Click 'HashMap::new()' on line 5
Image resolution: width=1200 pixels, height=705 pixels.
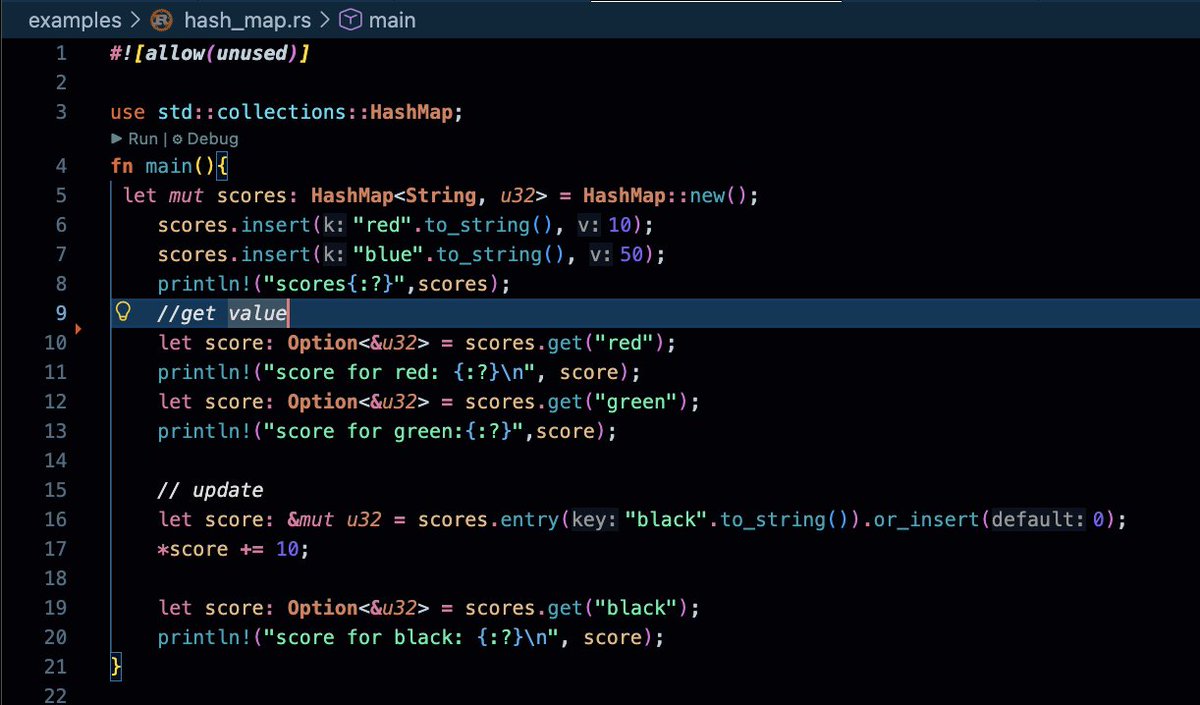pos(665,195)
